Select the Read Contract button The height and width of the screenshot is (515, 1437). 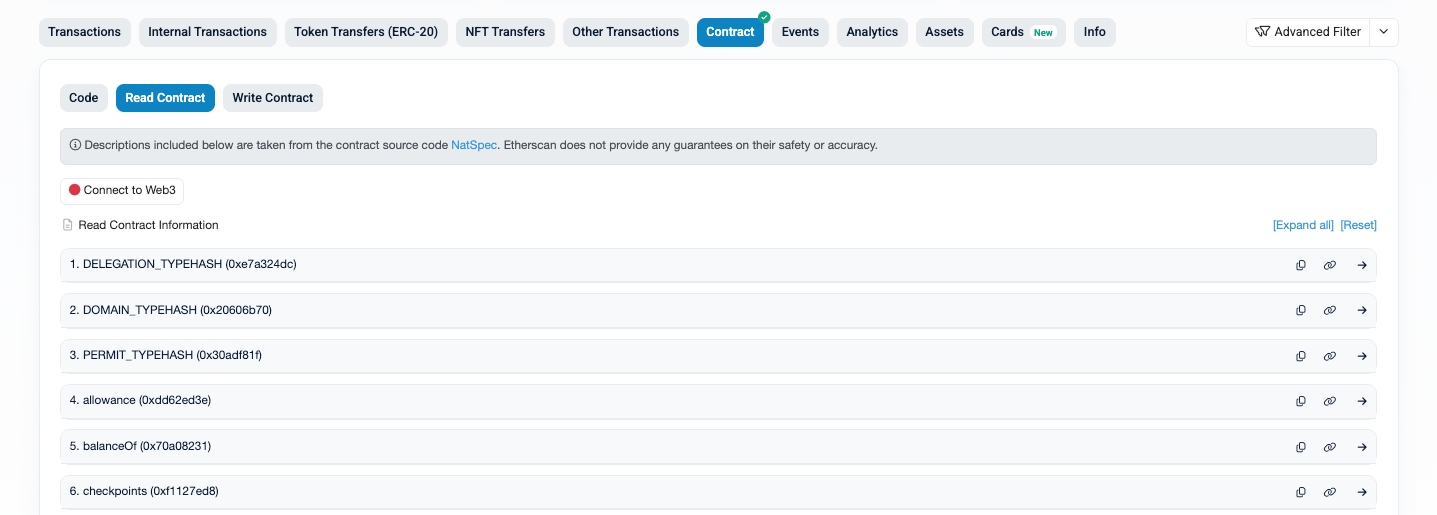[x=165, y=98]
